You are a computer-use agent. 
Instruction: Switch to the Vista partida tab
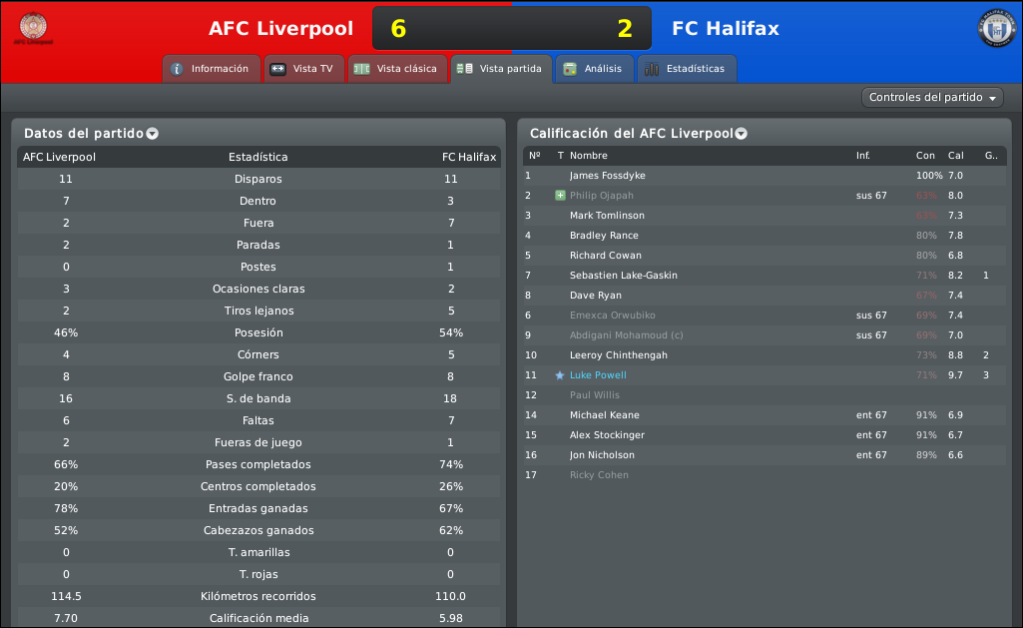(x=501, y=69)
